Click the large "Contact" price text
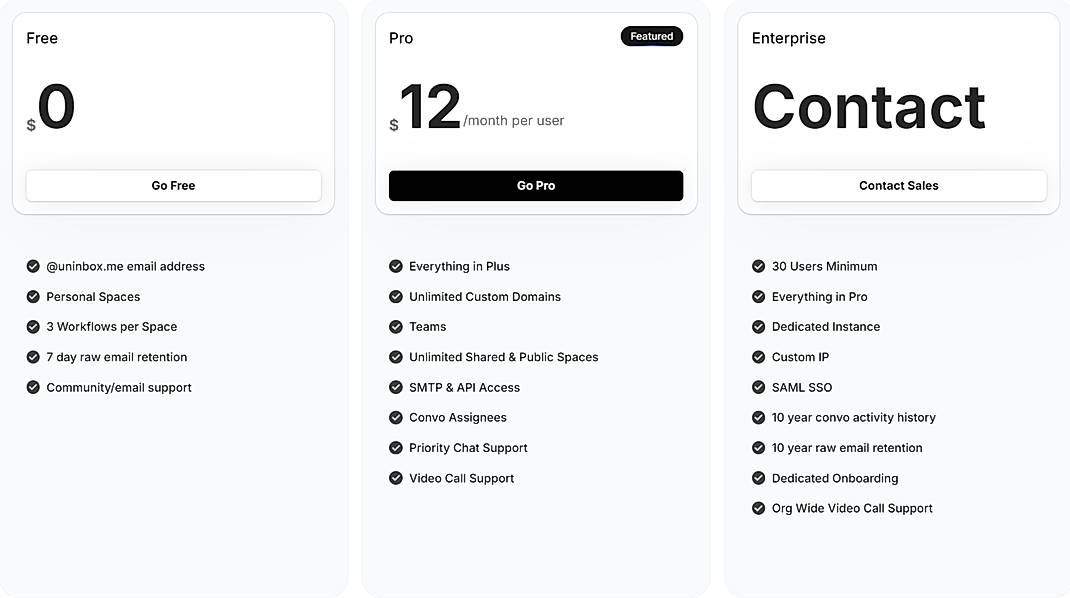Image resolution: width=1070 pixels, height=598 pixels. (868, 106)
